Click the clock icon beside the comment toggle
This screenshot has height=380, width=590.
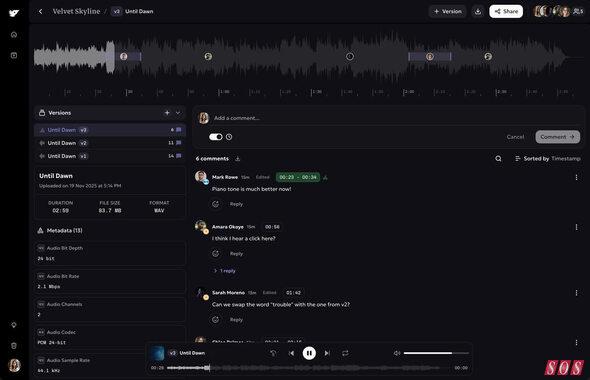pyautogui.click(x=229, y=137)
